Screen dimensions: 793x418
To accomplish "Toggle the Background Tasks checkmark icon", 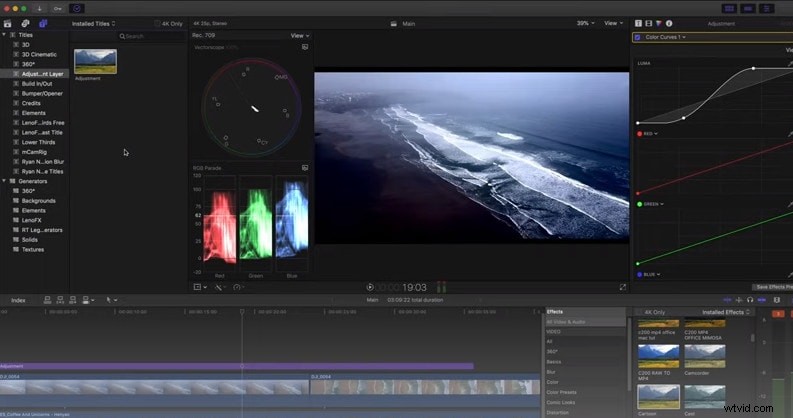I will click(77, 9).
